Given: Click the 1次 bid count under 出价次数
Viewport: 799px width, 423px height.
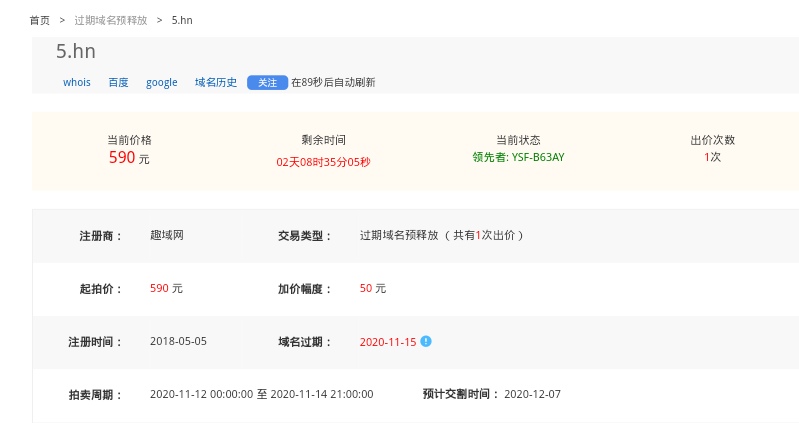Looking at the screenshot, I should (x=712, y=157).
